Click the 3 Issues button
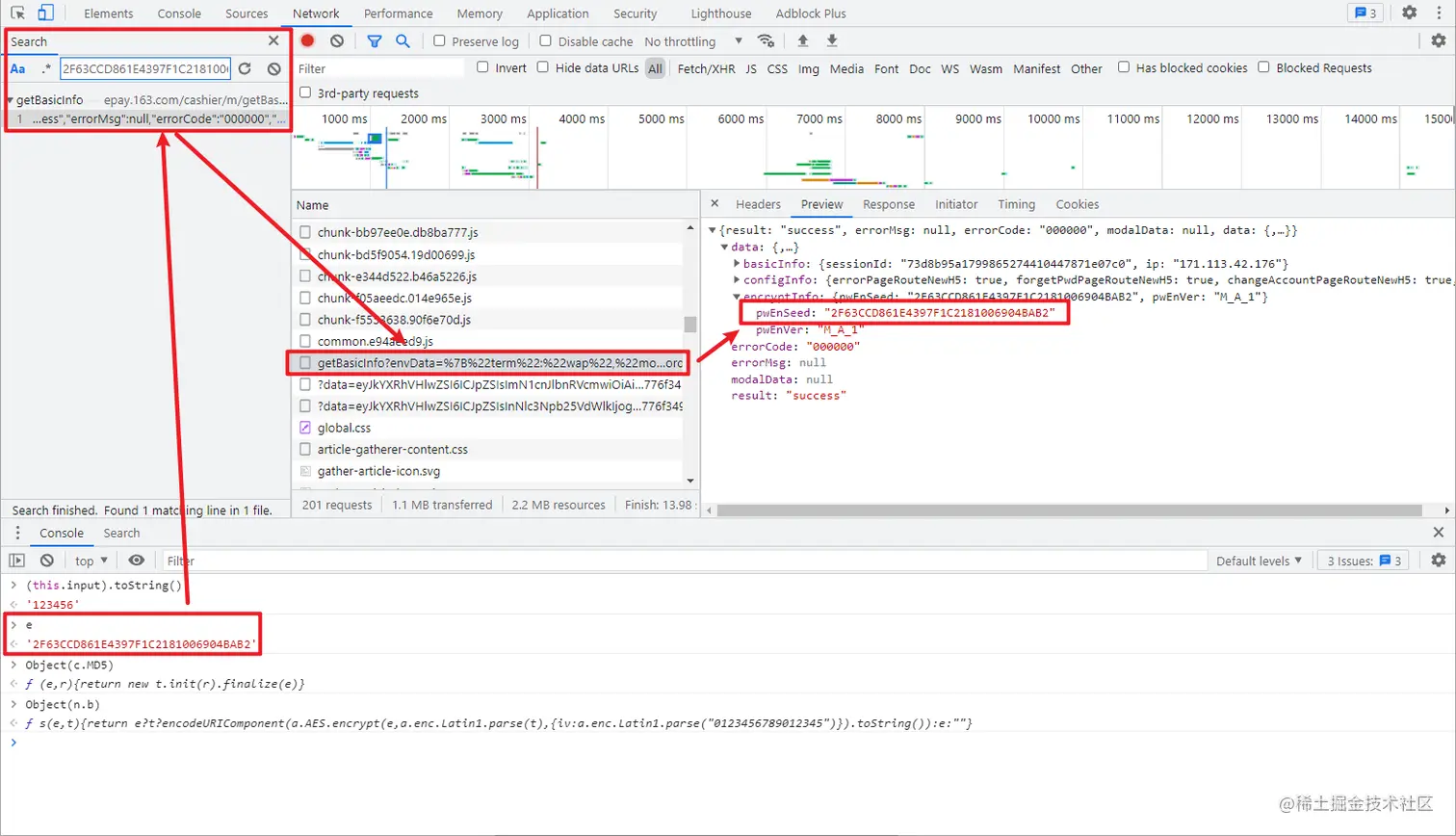This screenshot has width=1456, height=836. [x=1364, y=561]
